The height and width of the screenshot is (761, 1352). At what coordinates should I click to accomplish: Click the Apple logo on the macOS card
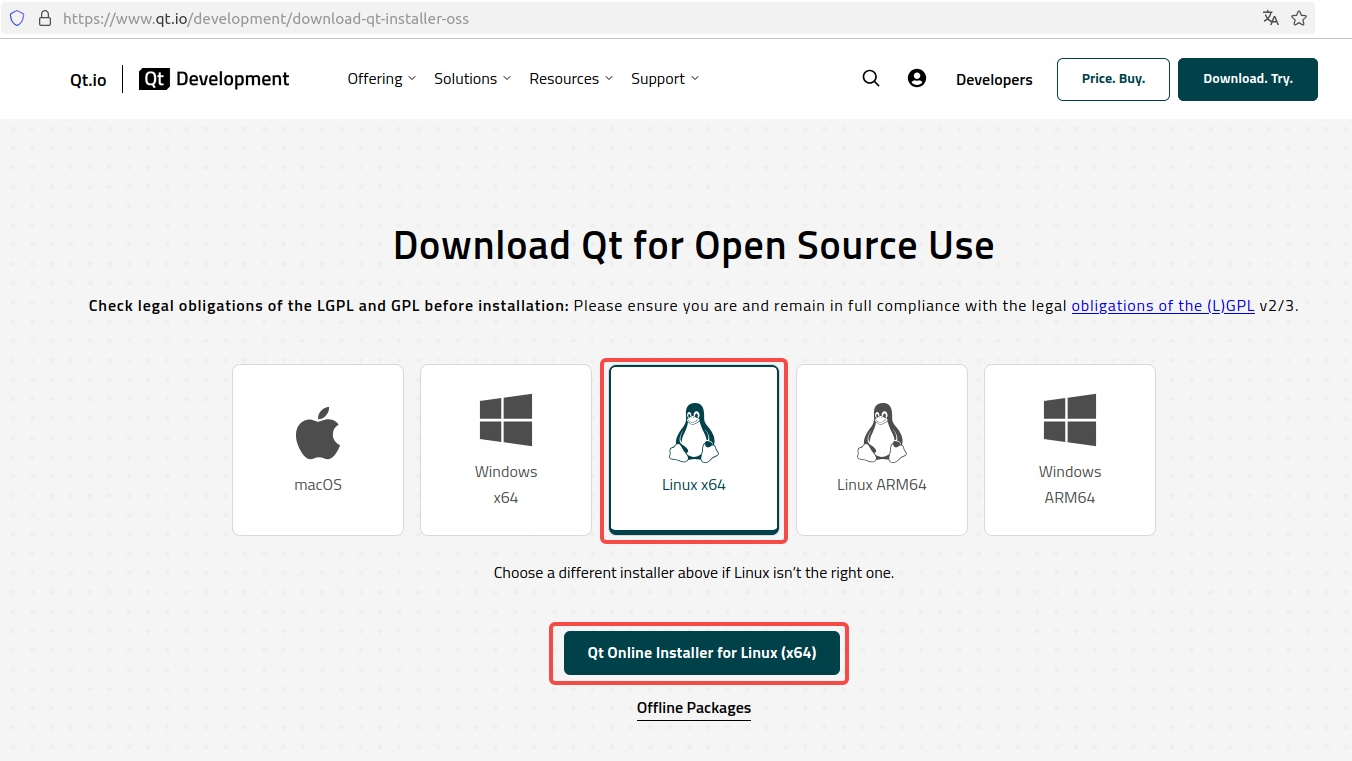[x=317, y=427]
